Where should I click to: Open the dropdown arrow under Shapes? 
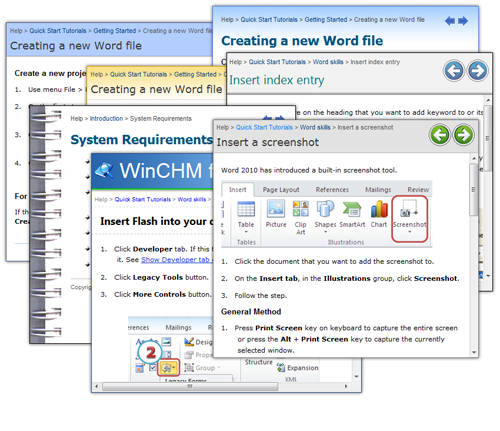click(326, 232)
